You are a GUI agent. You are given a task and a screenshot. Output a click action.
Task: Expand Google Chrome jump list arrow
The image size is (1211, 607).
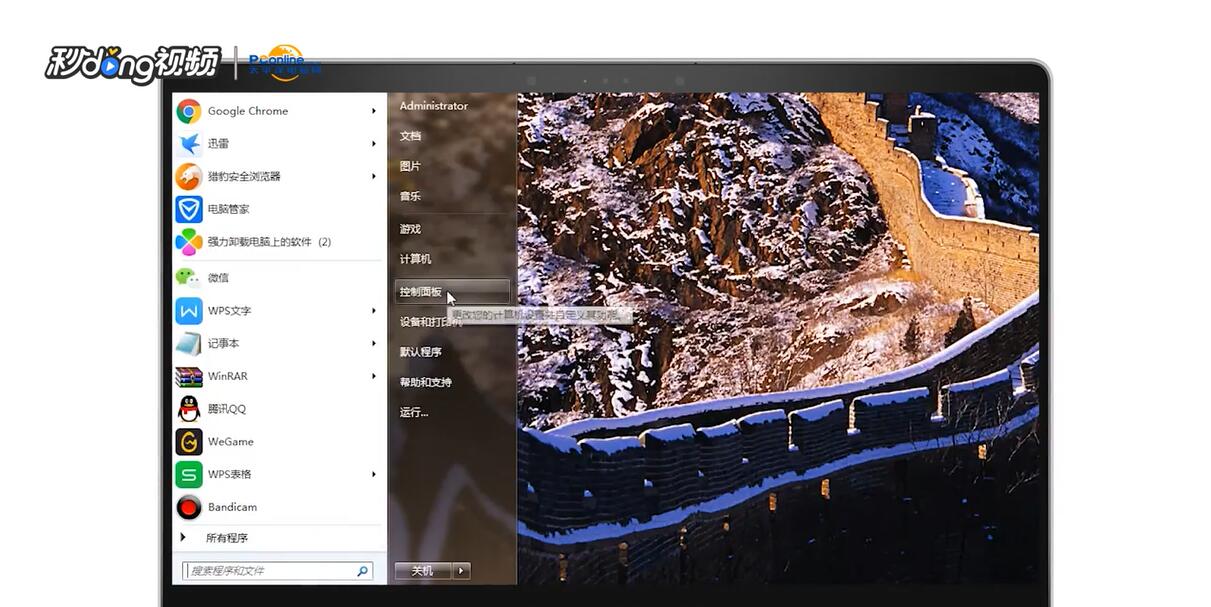(x=374, y=111)
